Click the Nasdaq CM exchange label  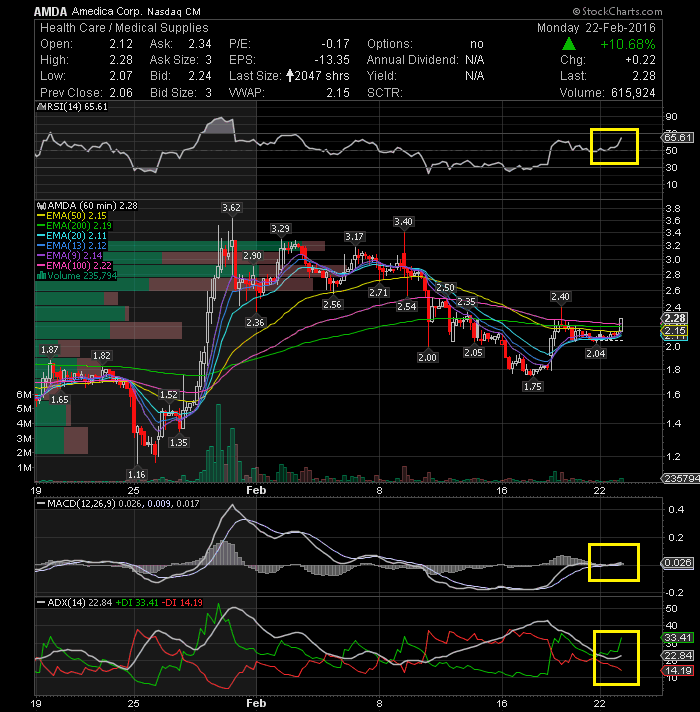173,12
